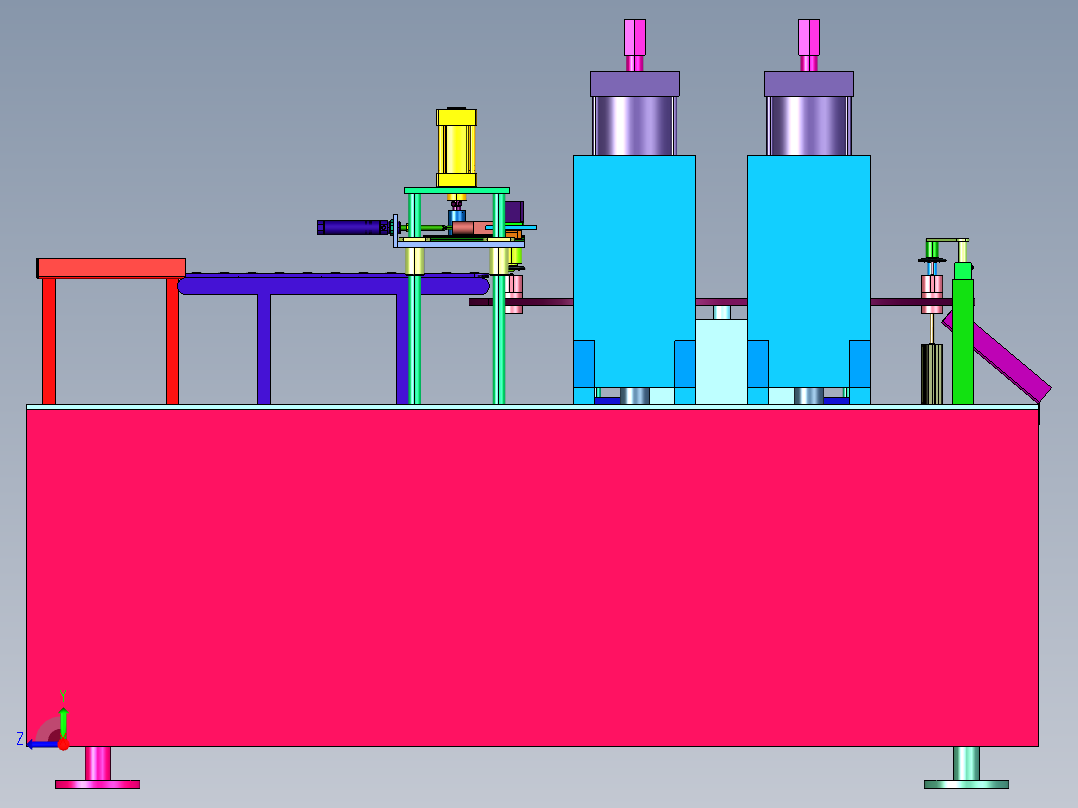Click the green Y axis arrow
The image size is (1078, 808).
[63, 723]
